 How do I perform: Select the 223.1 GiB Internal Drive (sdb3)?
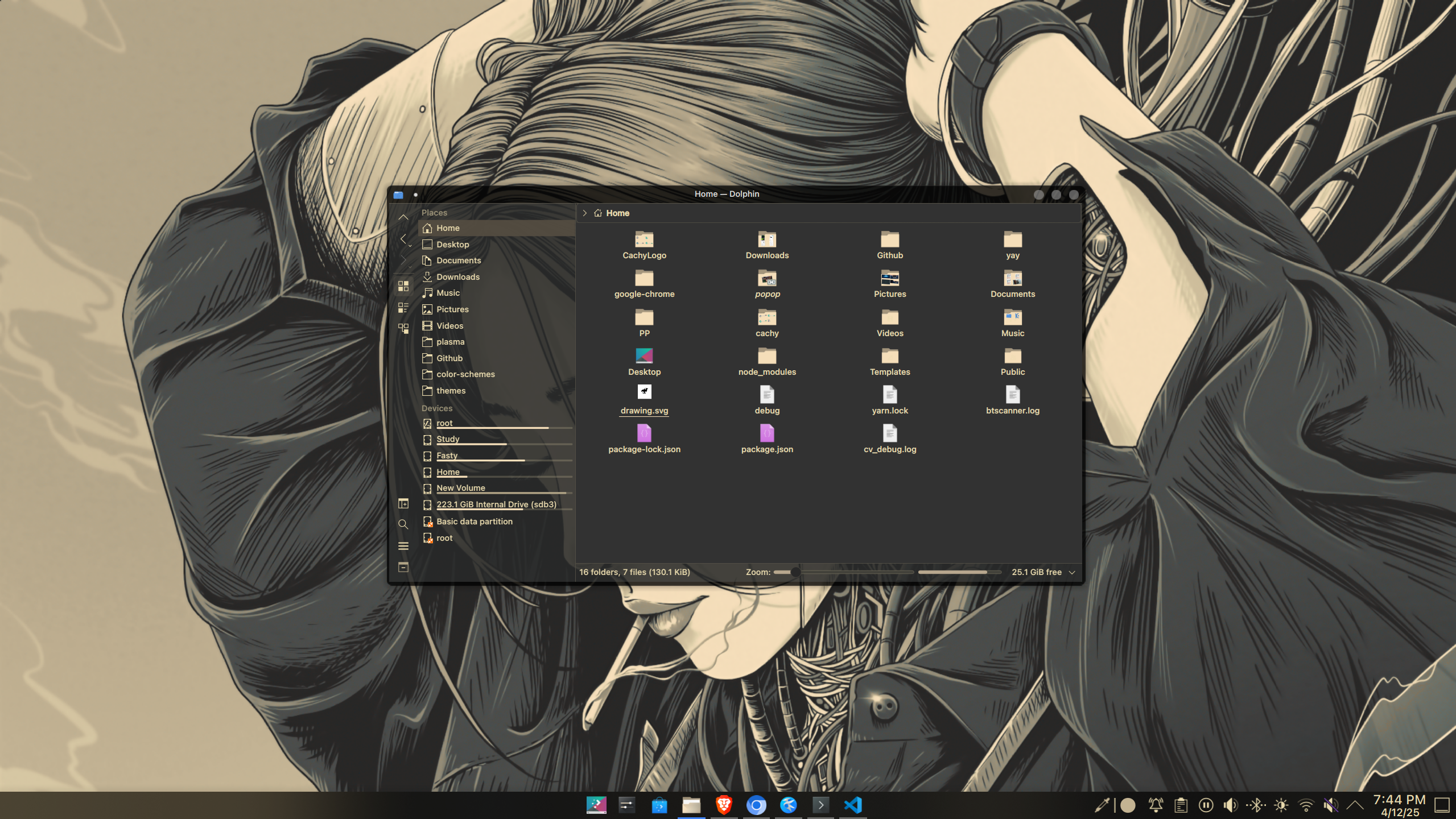(x=496, y=505)
